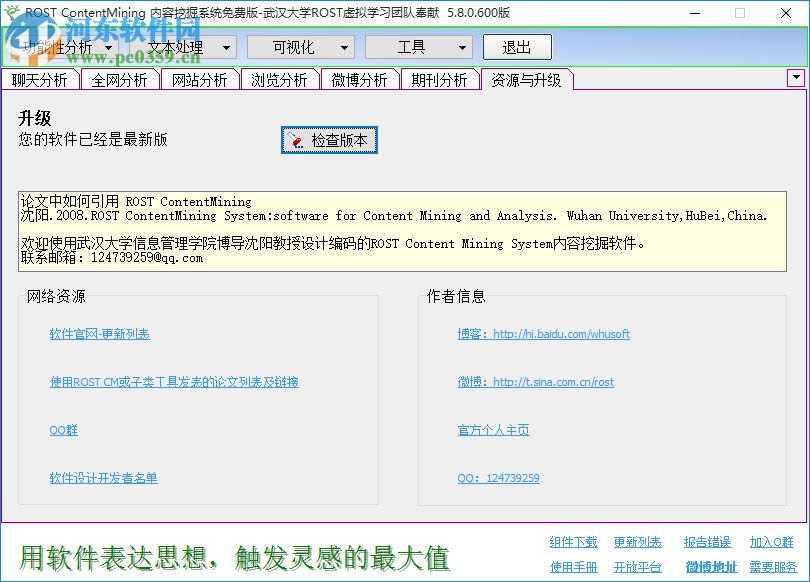Screen dimensions: 810x582
Task: Open the 软件设计开发者名单 link
Action: point(104,478)
